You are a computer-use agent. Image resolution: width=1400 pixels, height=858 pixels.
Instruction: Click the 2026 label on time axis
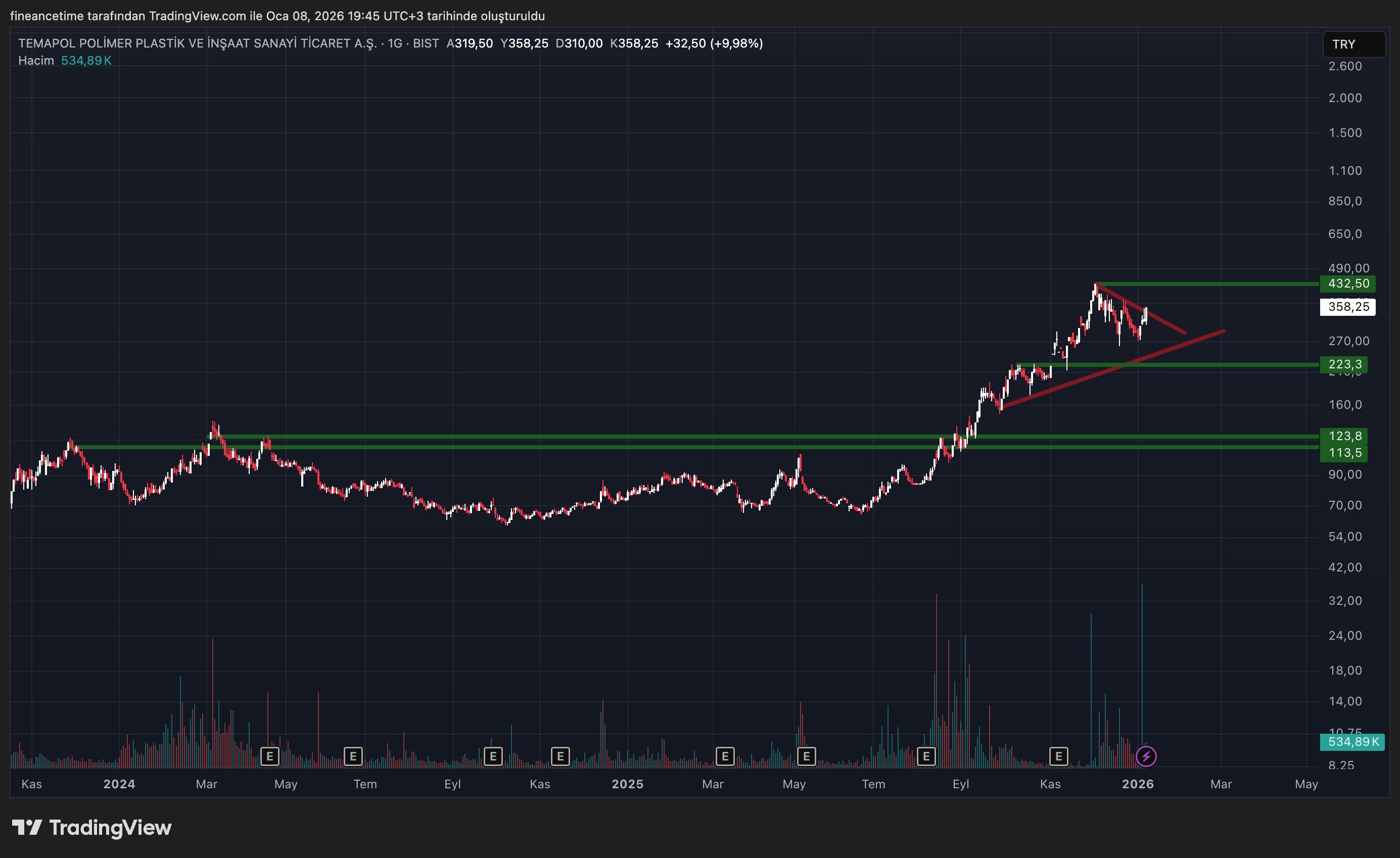point(1138,784)
